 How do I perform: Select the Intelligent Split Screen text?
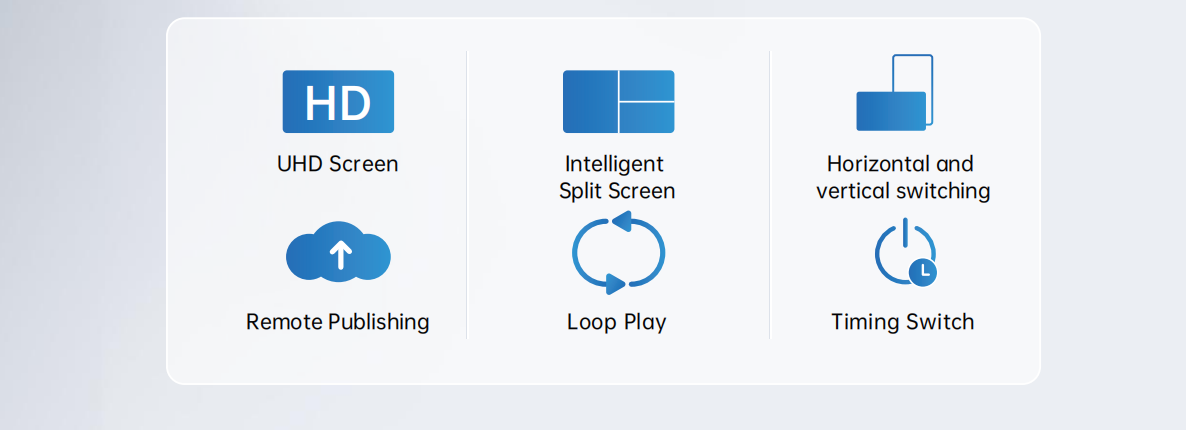pyautogui.click(x=616, y=177)
